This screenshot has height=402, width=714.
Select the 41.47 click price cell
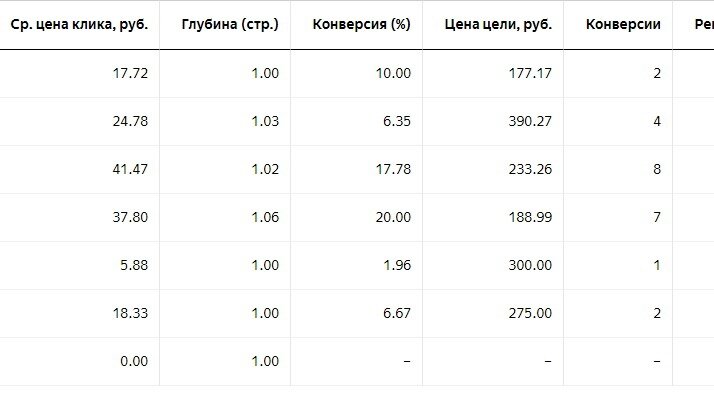pos(130,169)
